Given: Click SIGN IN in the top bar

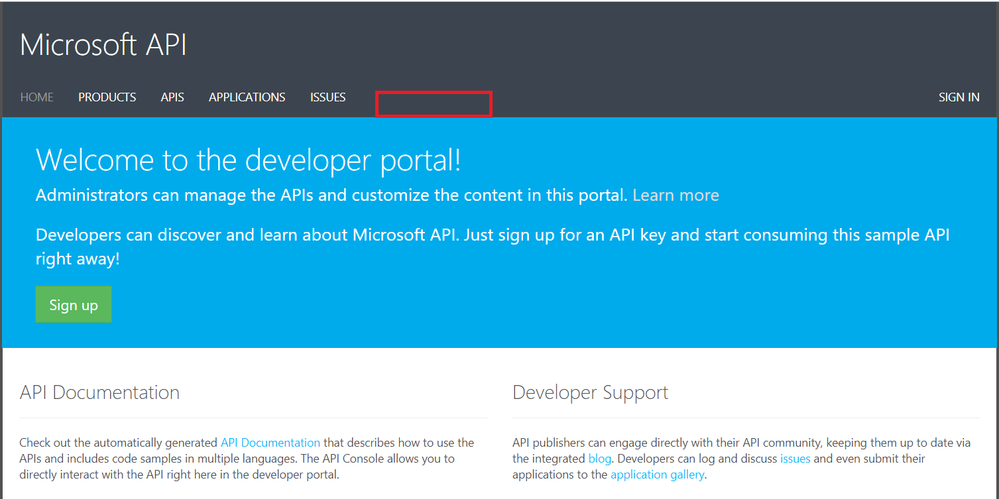Looking at the screenshot, I should [959, 98].
